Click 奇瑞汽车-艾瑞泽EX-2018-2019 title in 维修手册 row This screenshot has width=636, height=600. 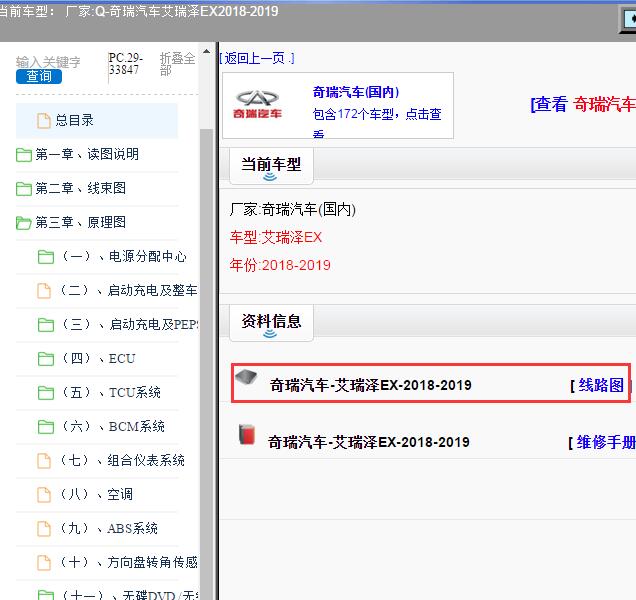coord(369,442)
